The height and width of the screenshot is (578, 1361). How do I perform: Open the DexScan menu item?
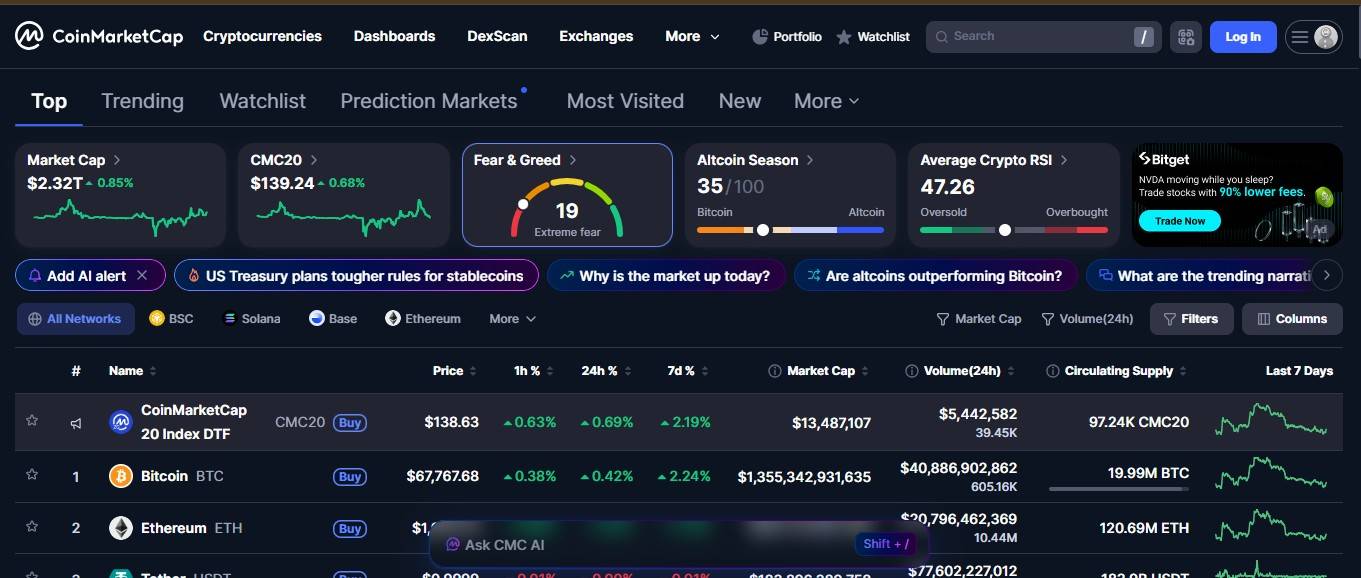pyautogui.click(x=497, y=36)
